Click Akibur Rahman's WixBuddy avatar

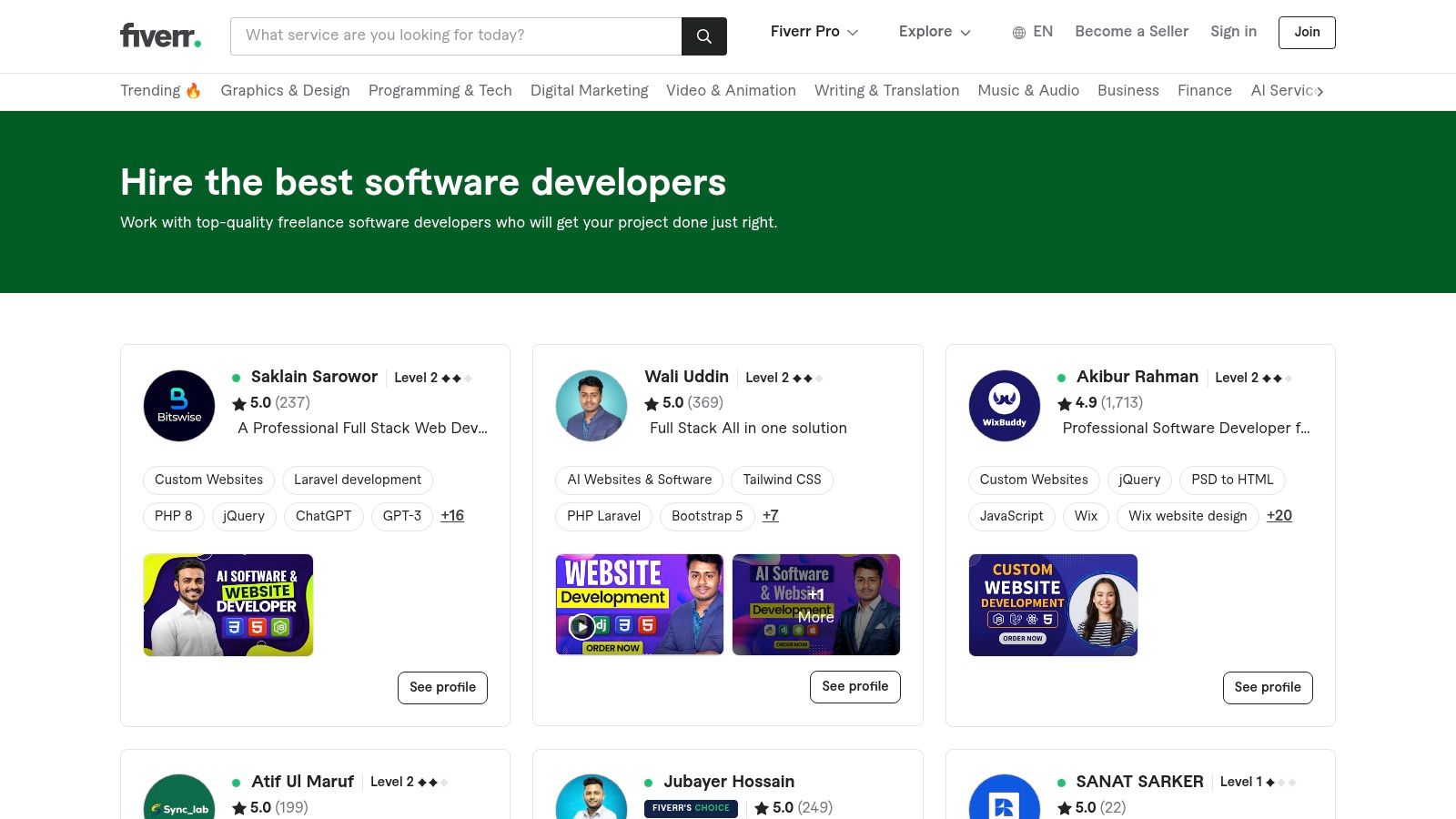tap(1004, 406)
